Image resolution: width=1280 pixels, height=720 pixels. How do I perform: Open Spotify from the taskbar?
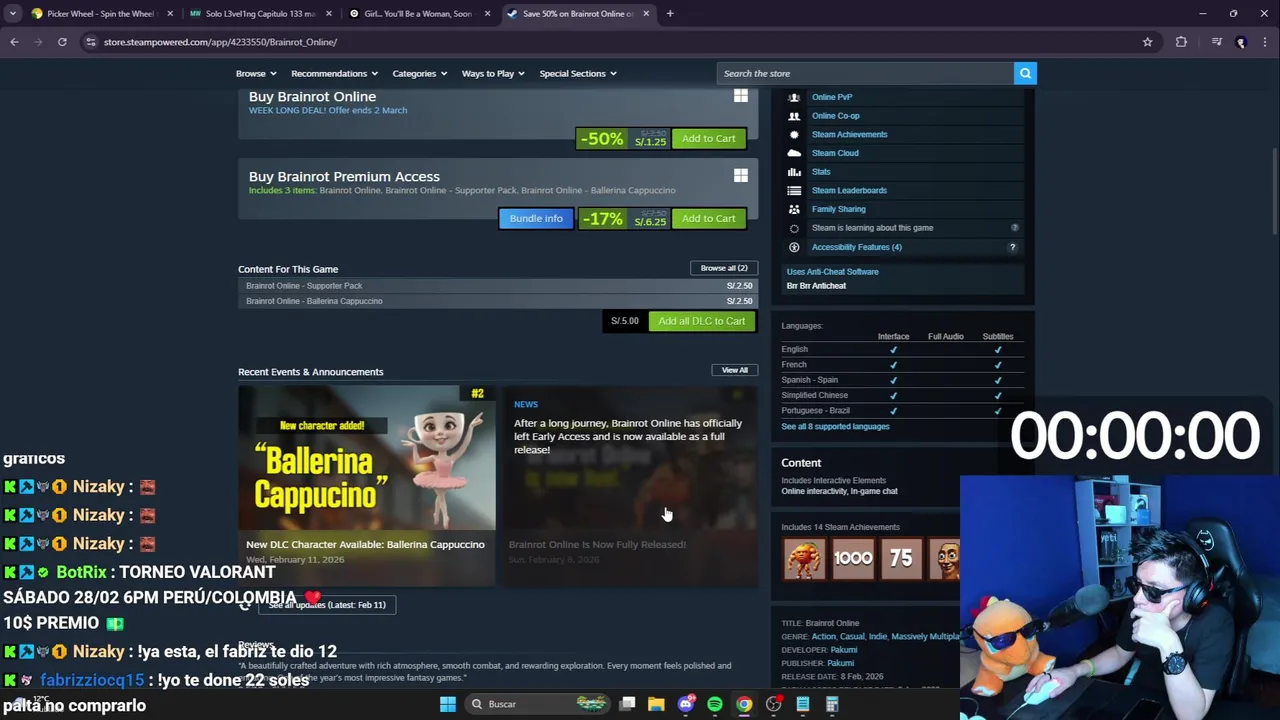click(x=715, y=704)
